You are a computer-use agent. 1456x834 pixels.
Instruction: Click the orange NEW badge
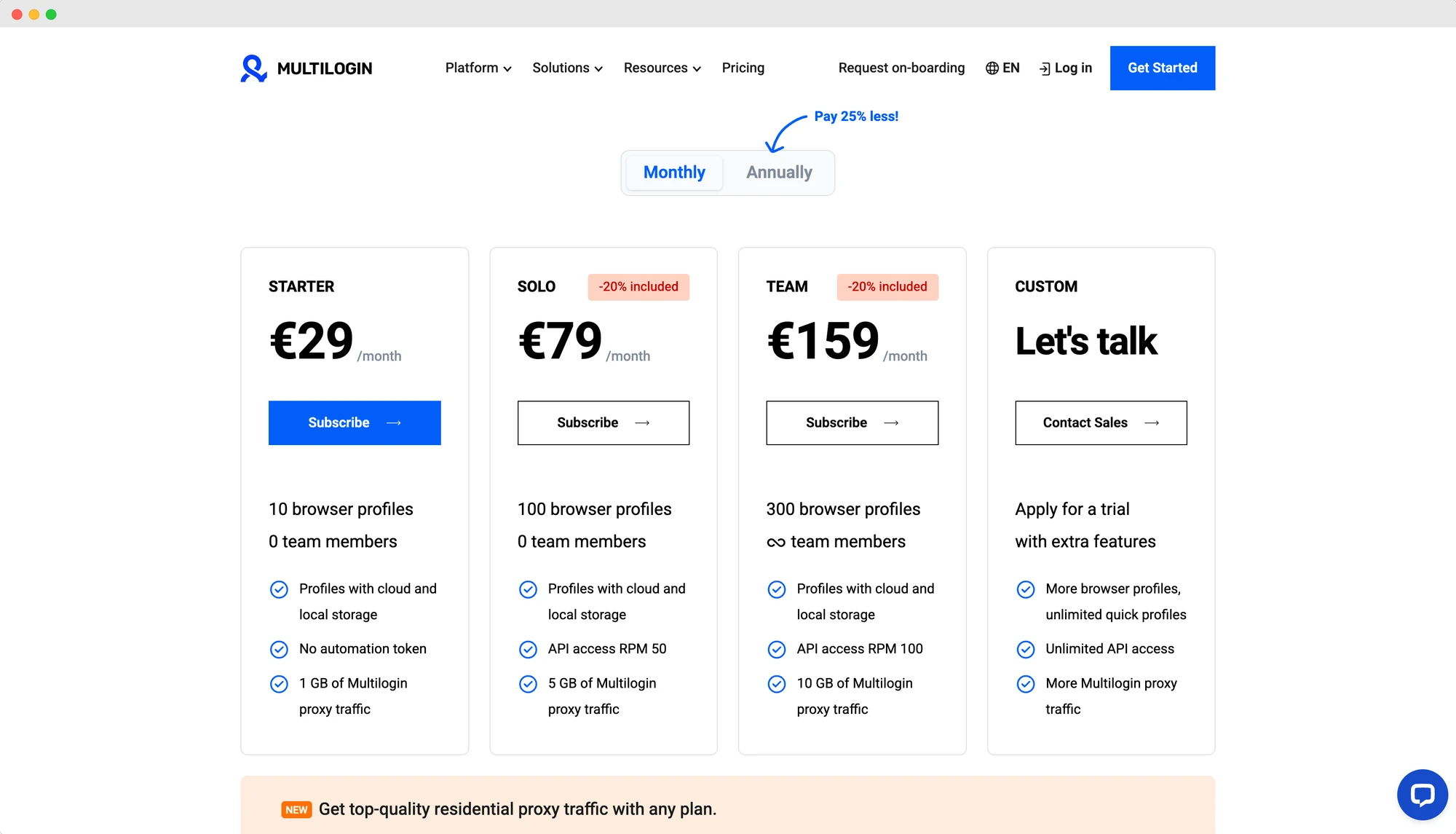coord(296,809)
